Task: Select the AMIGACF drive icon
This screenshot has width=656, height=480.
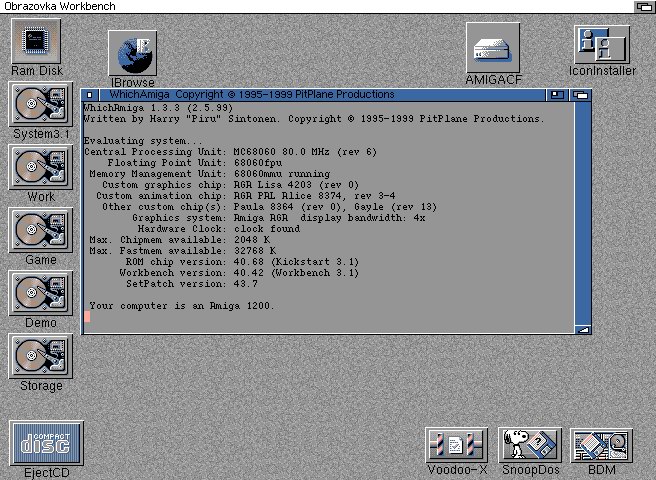Action: [493, 48]
